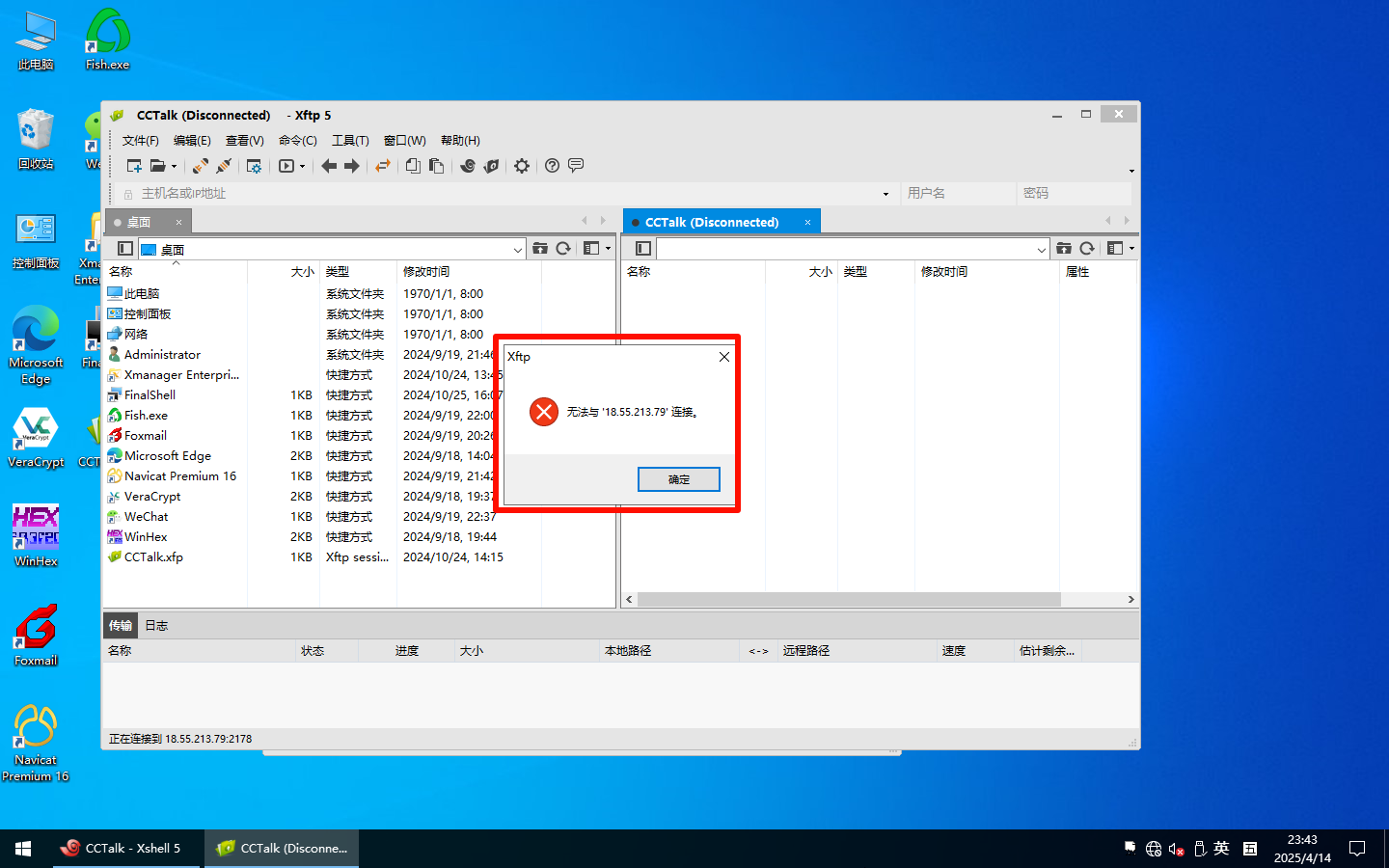Click the Copy icon in toolbar

coord(413,166)
